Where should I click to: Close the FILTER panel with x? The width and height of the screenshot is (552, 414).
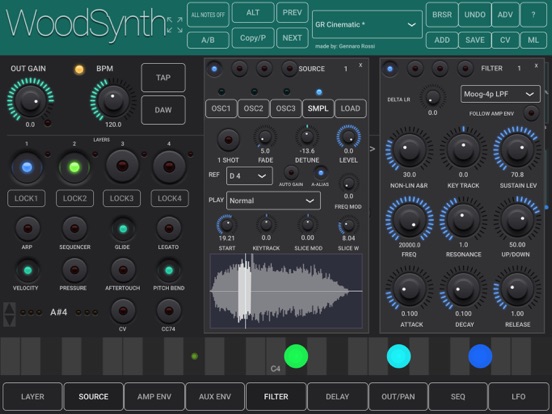click(536, 65)
